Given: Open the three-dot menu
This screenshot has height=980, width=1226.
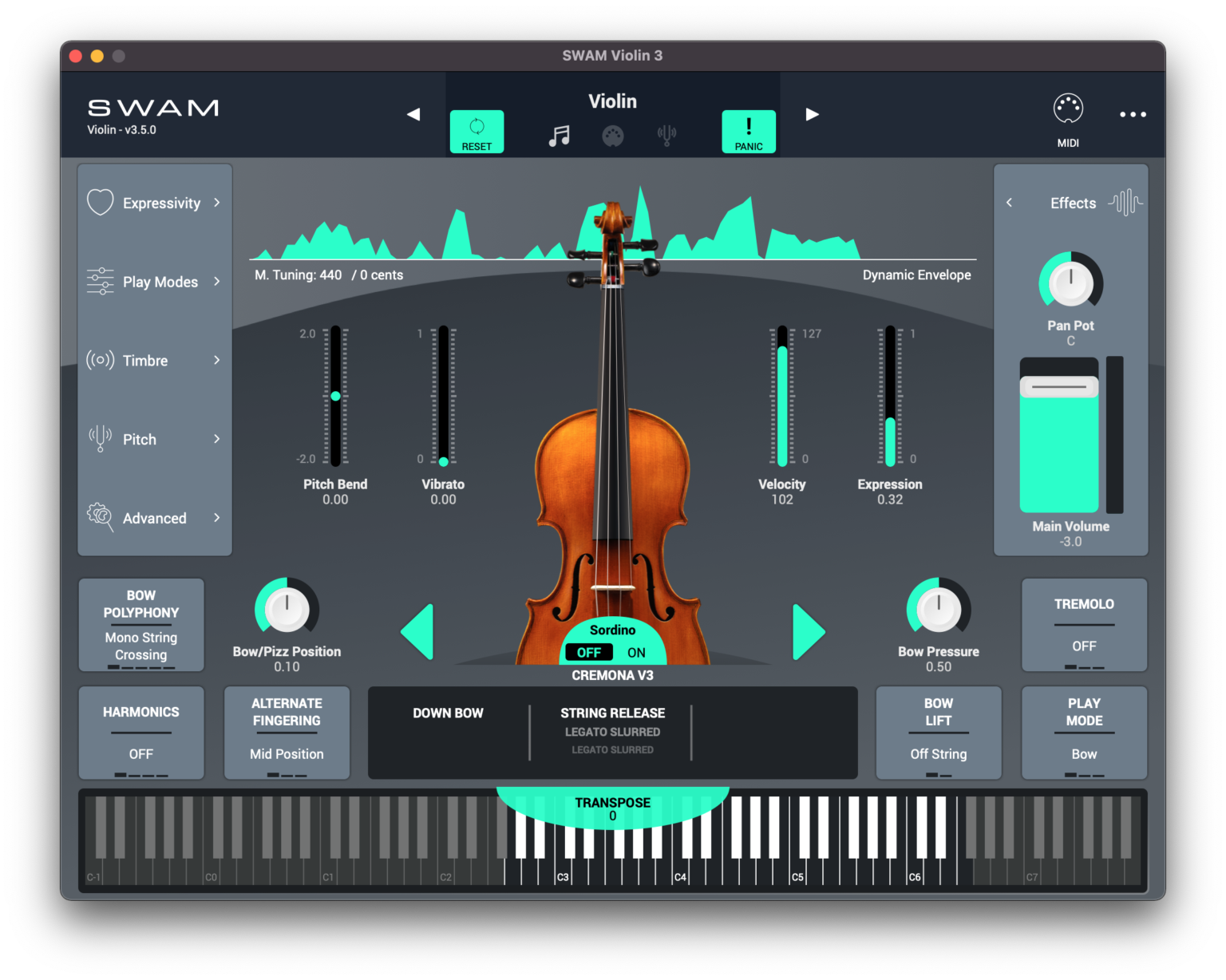Looking at the screenshot, I should [1133, 115].
